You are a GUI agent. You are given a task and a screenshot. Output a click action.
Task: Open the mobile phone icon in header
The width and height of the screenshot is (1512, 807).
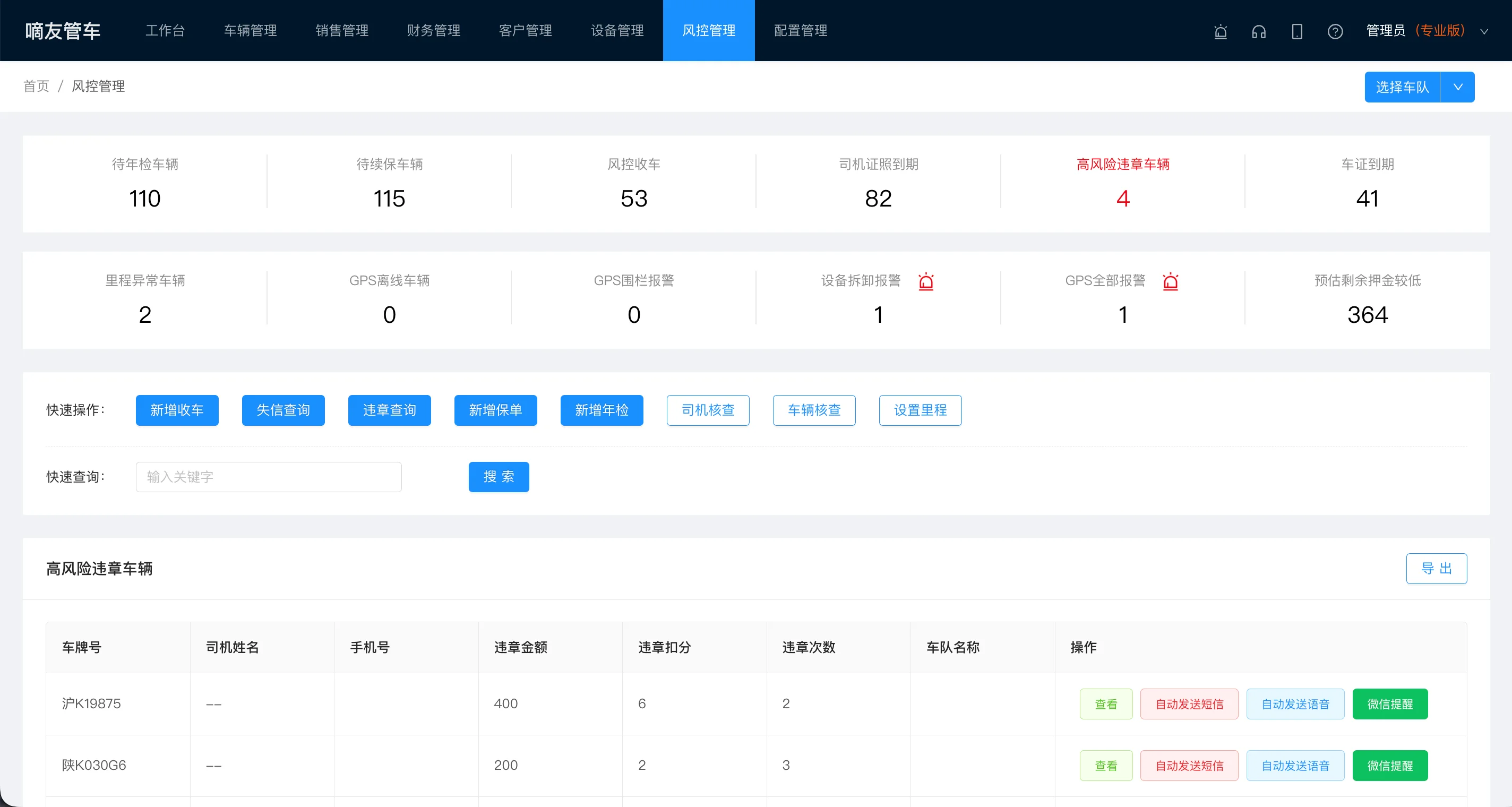coord(1297,31)
